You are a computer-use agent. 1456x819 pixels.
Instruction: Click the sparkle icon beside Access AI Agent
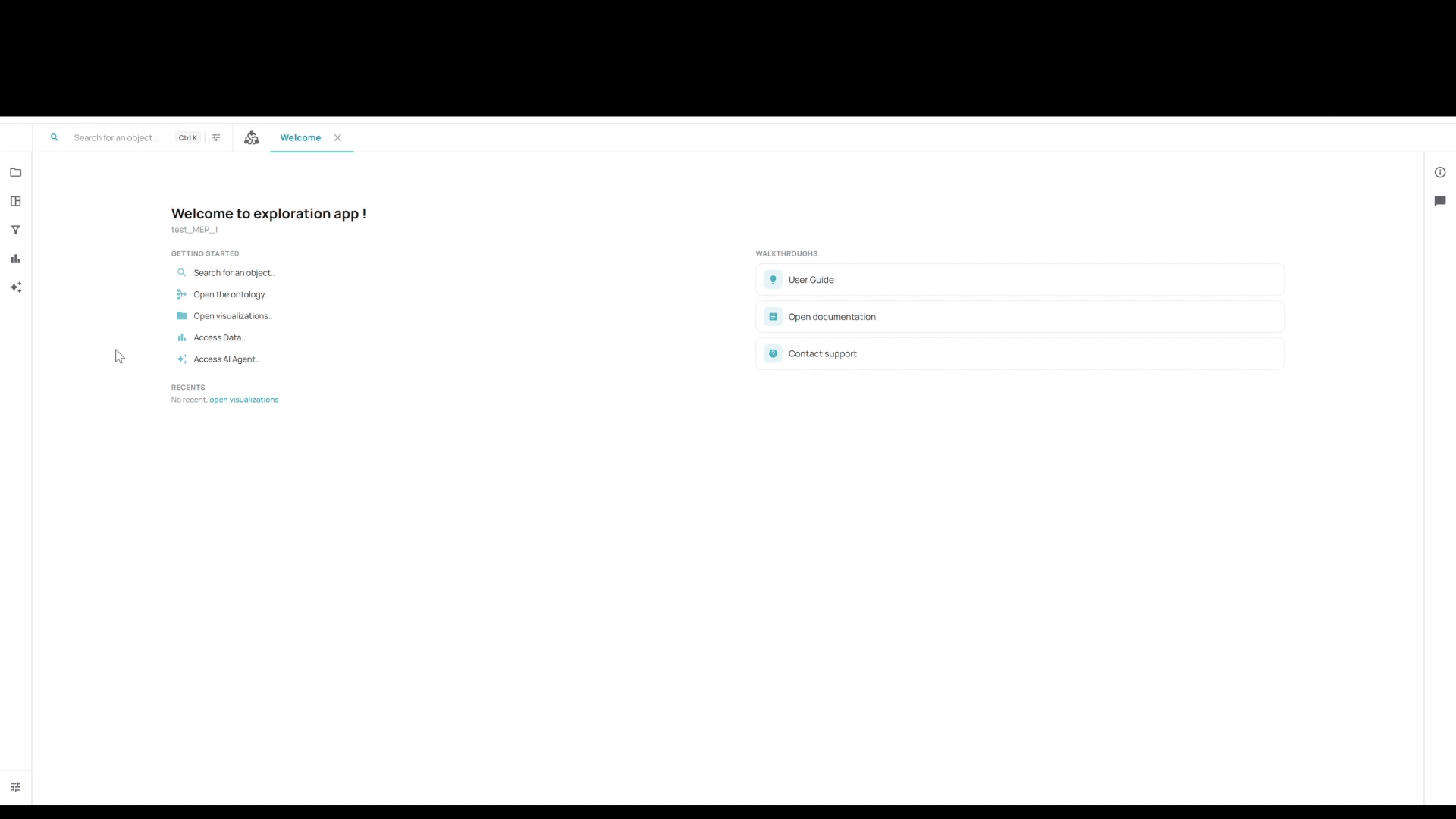[x=182, y=359]
